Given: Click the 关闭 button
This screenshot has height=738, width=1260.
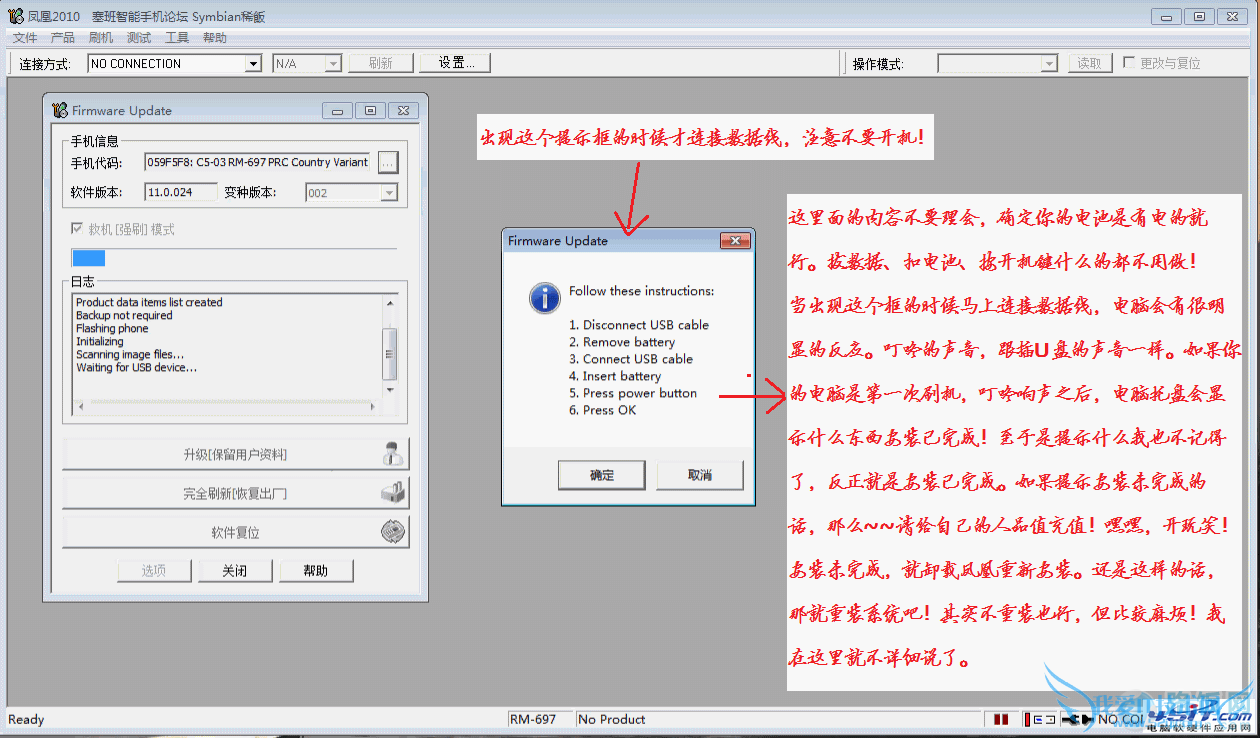Looking at the screenshot, I should 234,571.
